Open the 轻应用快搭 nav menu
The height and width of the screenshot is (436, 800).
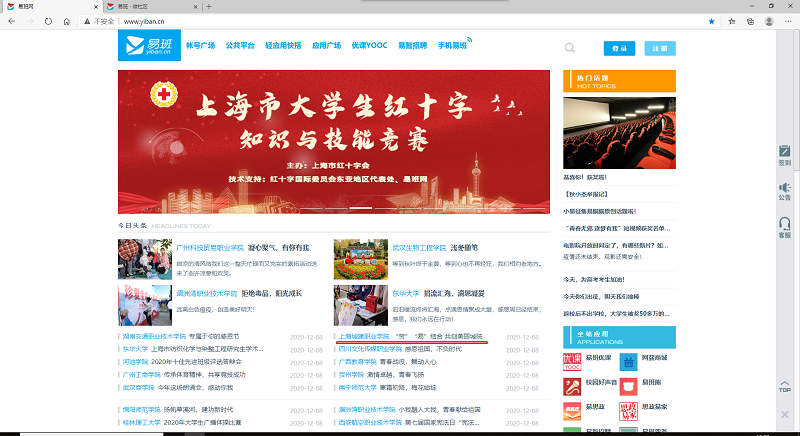tap(283, 45)
